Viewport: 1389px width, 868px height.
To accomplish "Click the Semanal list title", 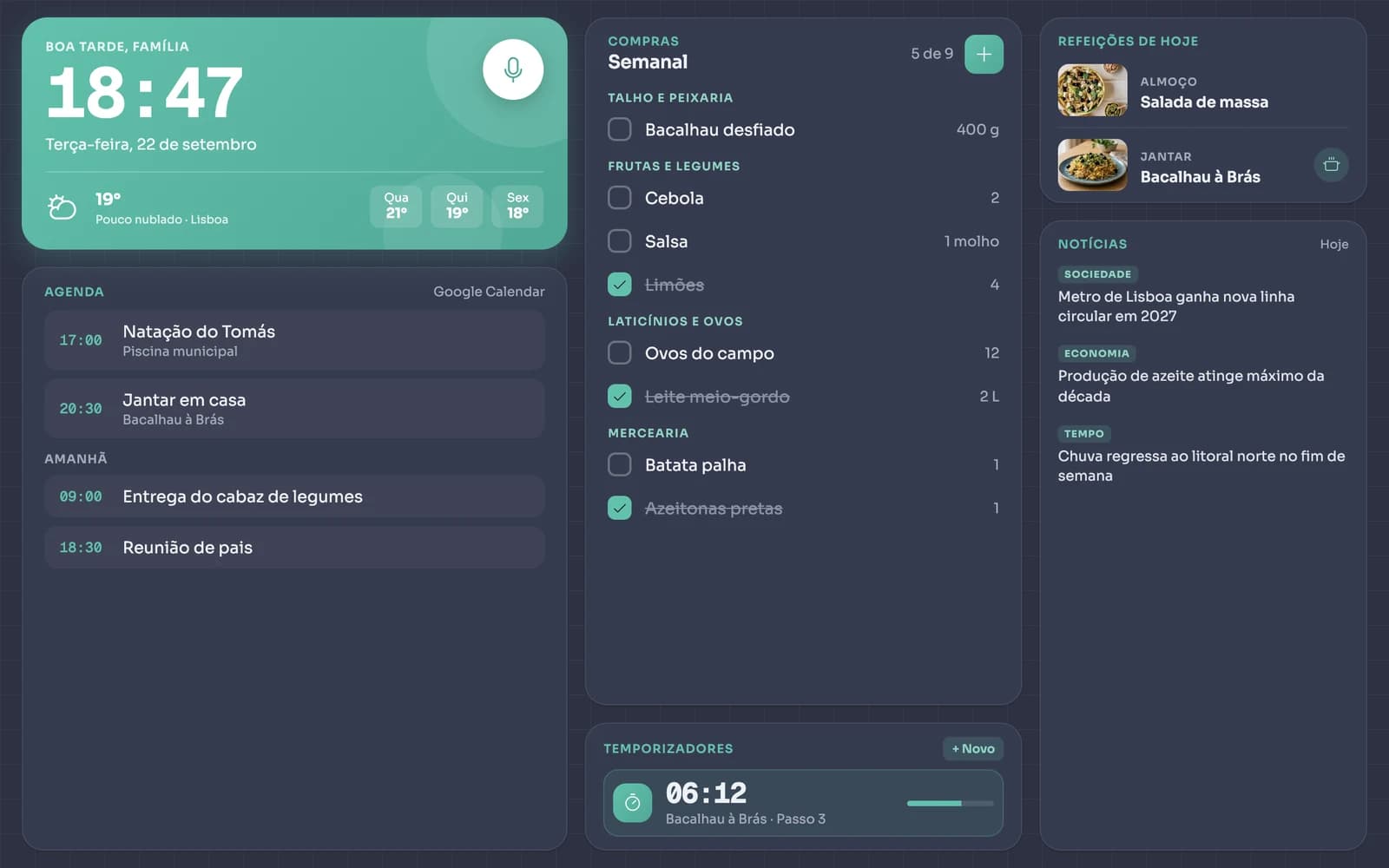I will [648, 62].
